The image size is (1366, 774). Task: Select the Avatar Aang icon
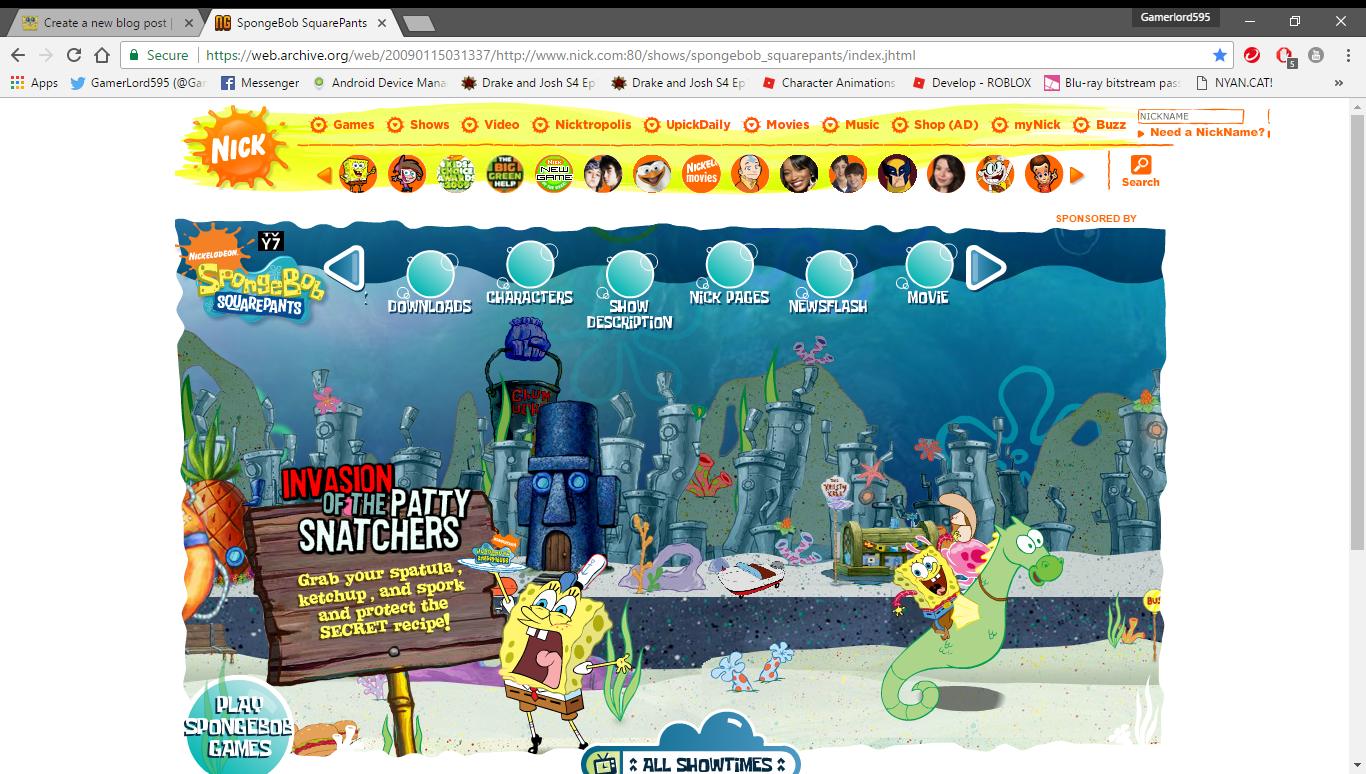(x=750, y=174)
